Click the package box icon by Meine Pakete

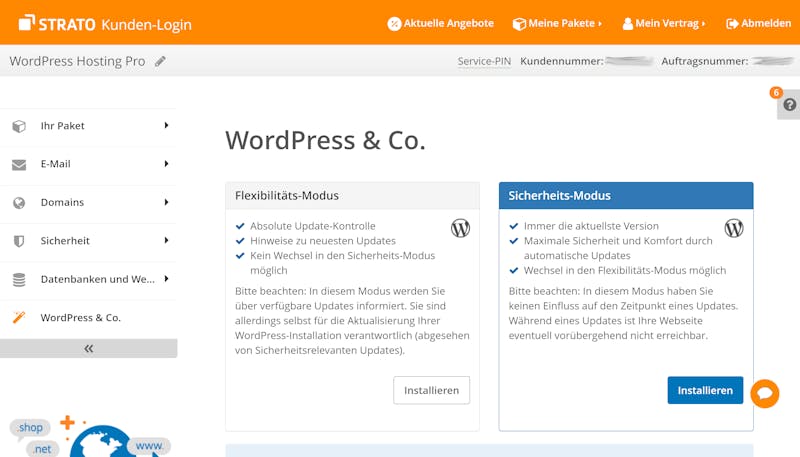(519, 24)
